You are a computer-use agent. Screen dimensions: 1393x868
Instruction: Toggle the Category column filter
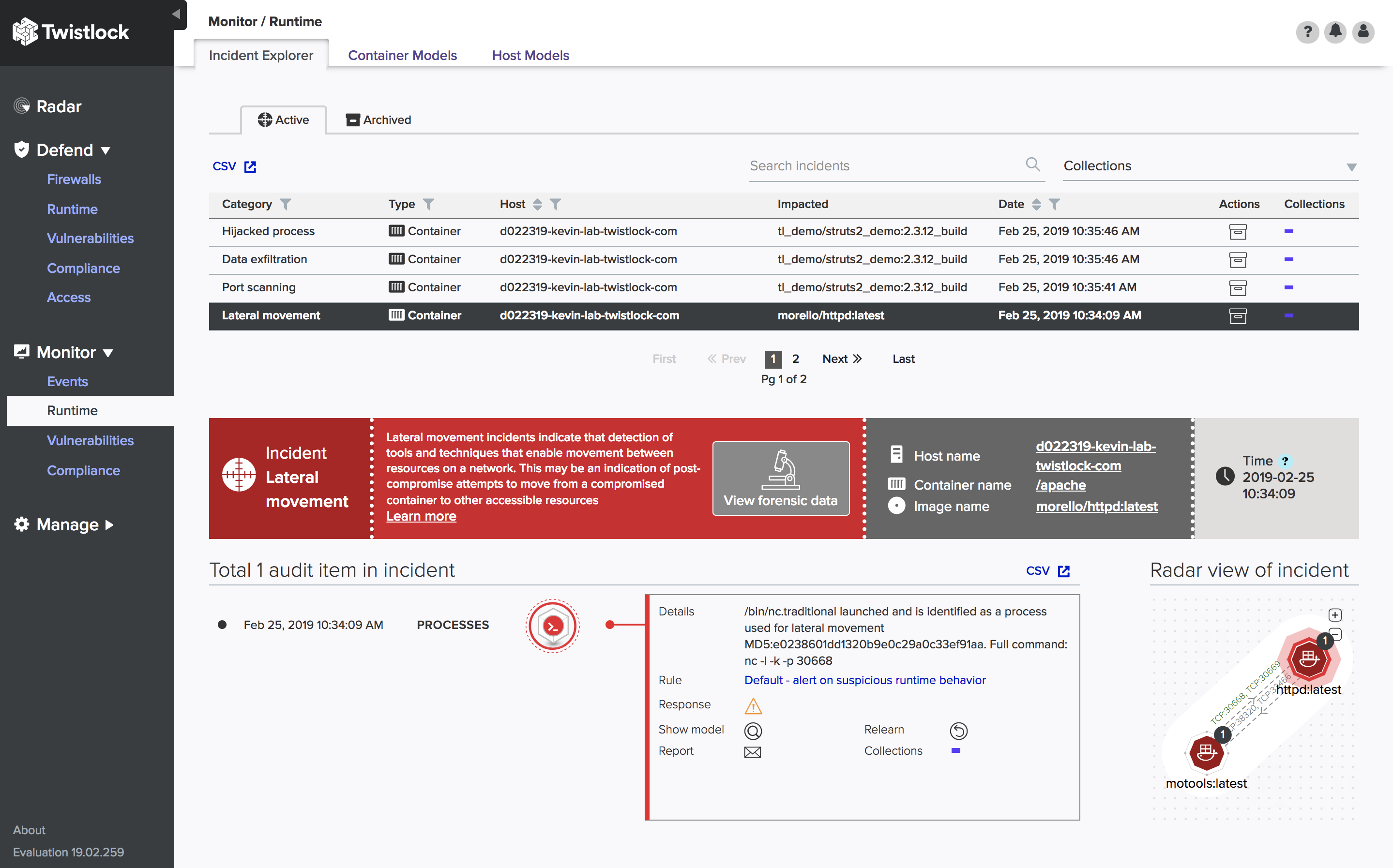point(286,204)
